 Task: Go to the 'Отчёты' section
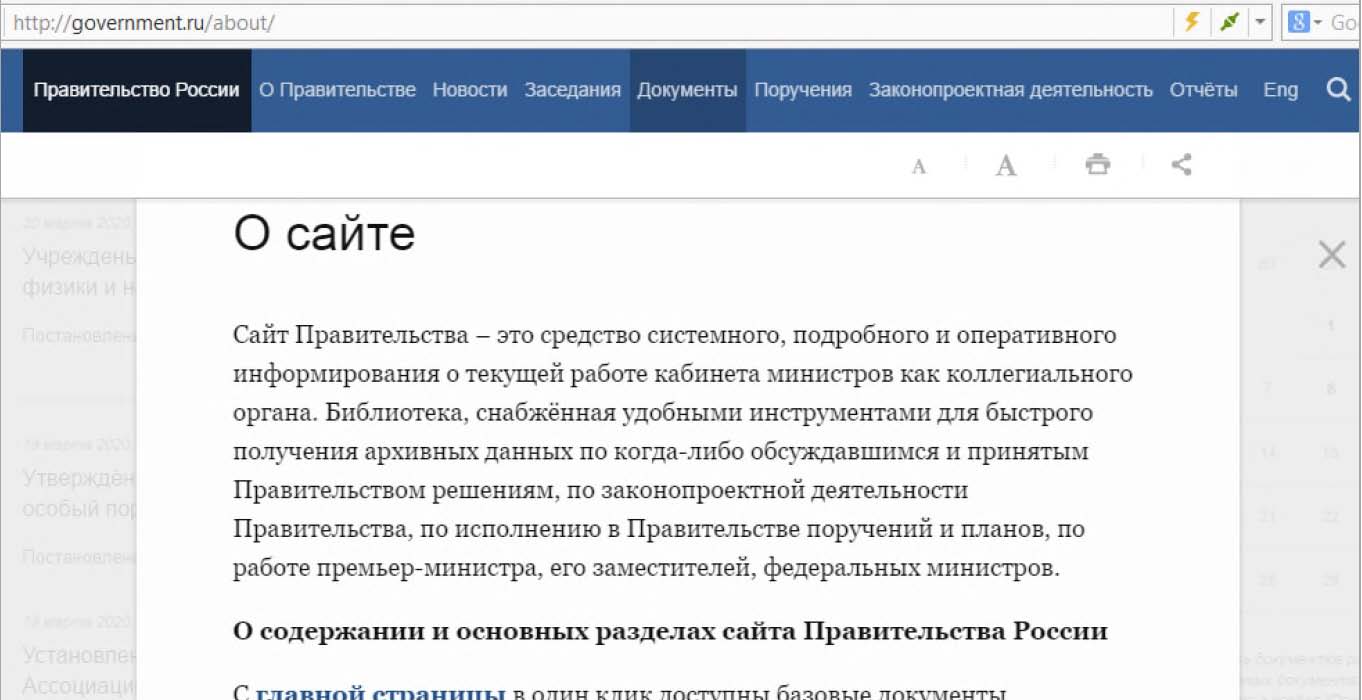[x=1203, y=90]
